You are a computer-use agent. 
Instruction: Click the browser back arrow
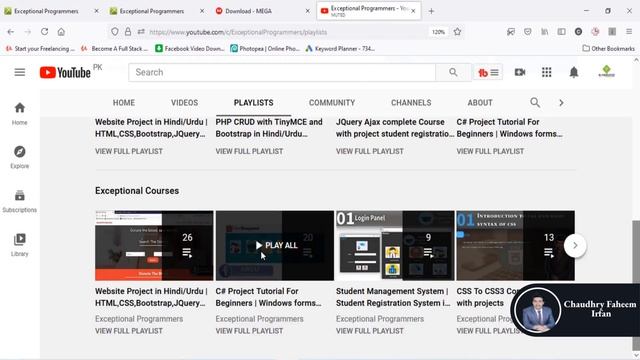tap(11, 32)
